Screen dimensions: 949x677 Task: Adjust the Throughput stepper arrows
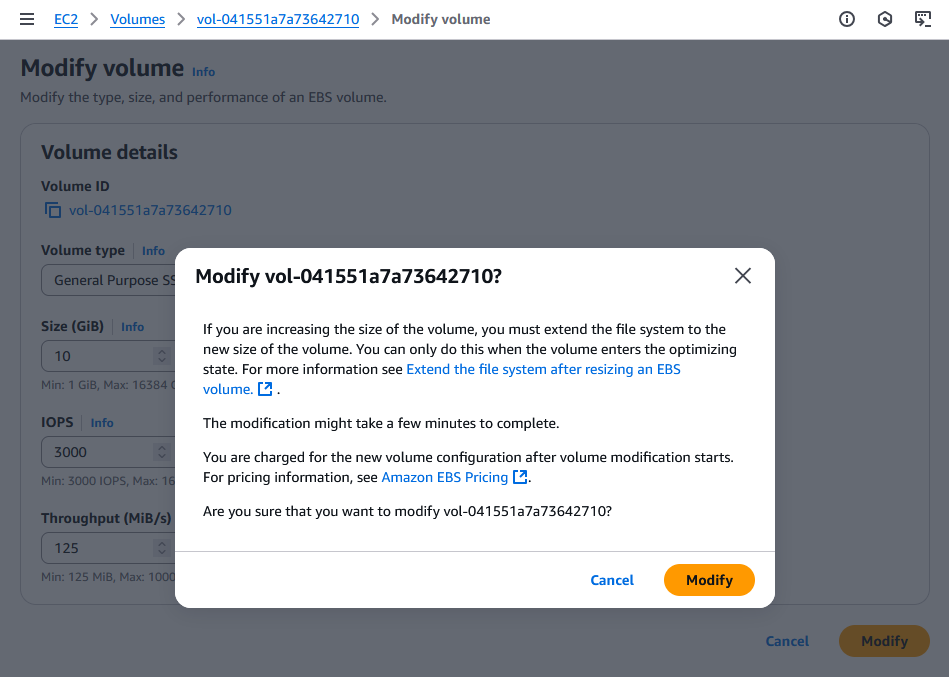pyautogui.click(x=162, y=548)
